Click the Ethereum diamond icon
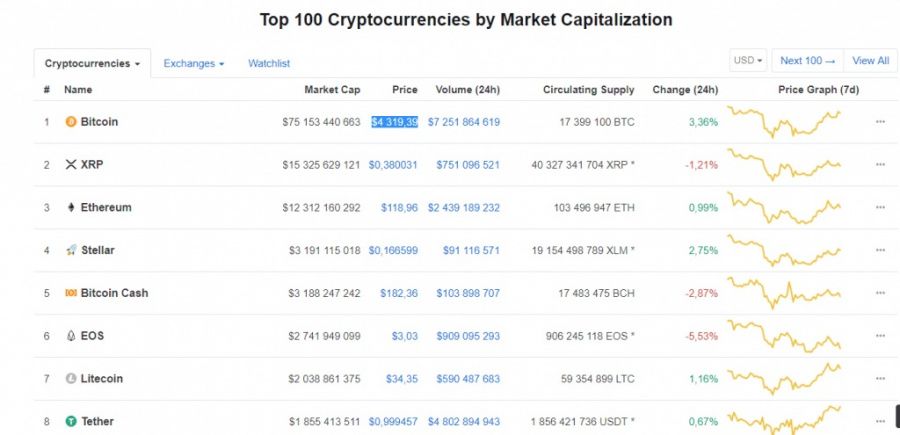The image size is (900, 435). click(x=71, y=207)
